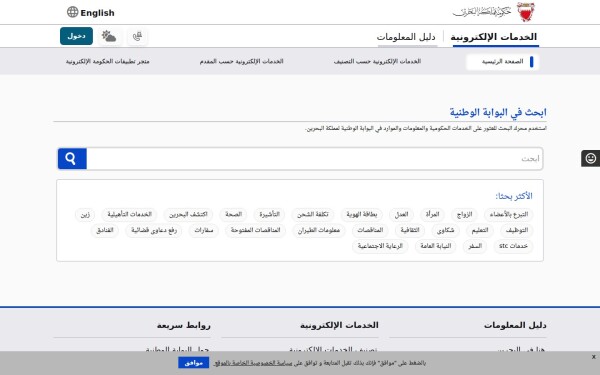Select the الثقافية search tag
Viewport: 600px width, 375px height.
410,230
